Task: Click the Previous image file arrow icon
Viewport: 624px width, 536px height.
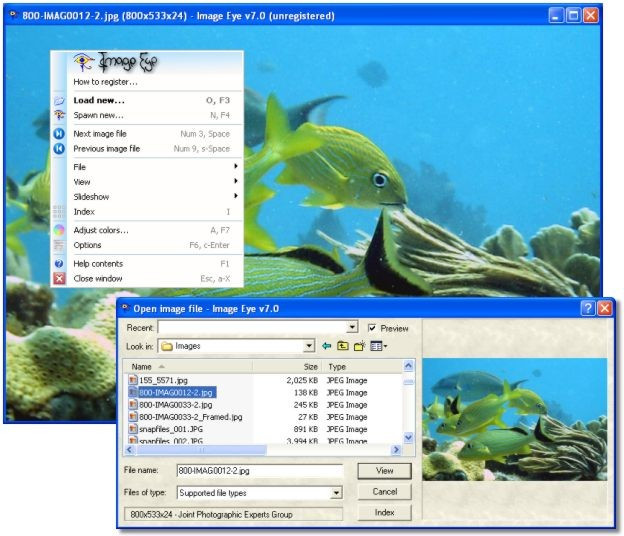Action: click(x=59, y=149)
